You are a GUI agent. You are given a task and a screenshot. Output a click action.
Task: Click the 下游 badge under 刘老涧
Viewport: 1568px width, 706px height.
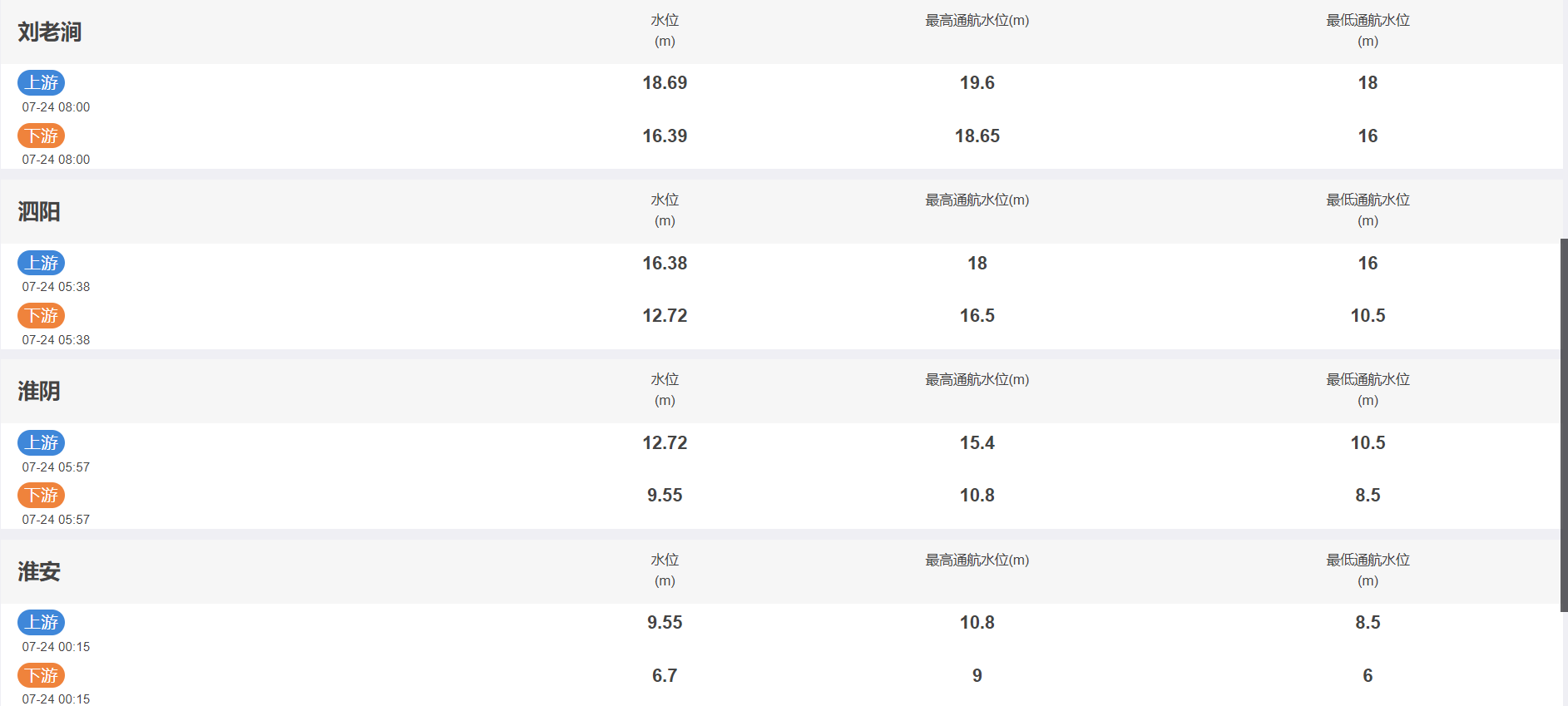point(41,136)
